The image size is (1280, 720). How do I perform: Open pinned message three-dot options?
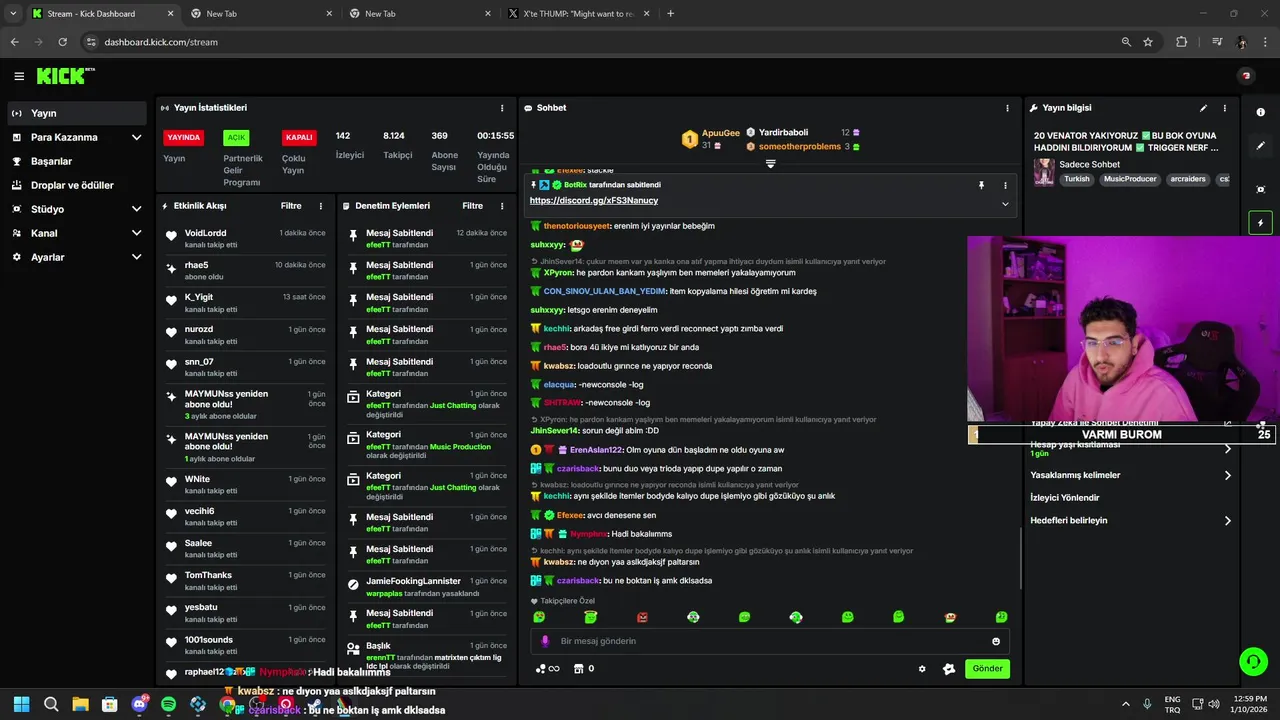[x=1005, y=185]
